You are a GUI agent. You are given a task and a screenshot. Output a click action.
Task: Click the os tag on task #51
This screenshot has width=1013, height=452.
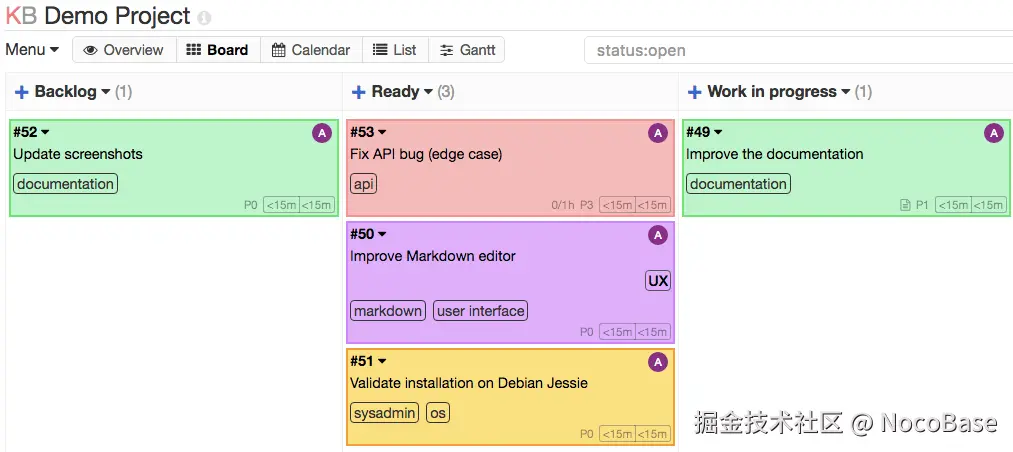tap(438, 413)
